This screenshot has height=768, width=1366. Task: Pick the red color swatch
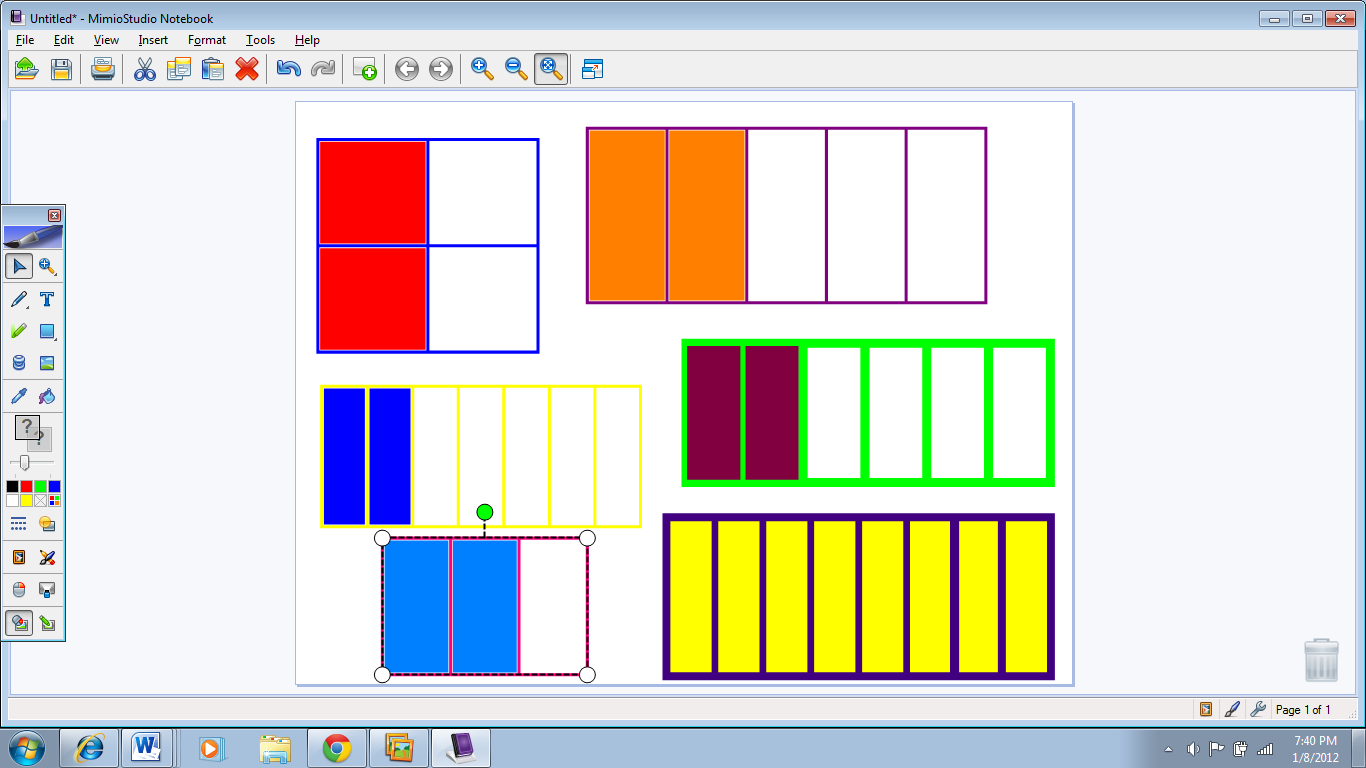click(x=26, y=486)
